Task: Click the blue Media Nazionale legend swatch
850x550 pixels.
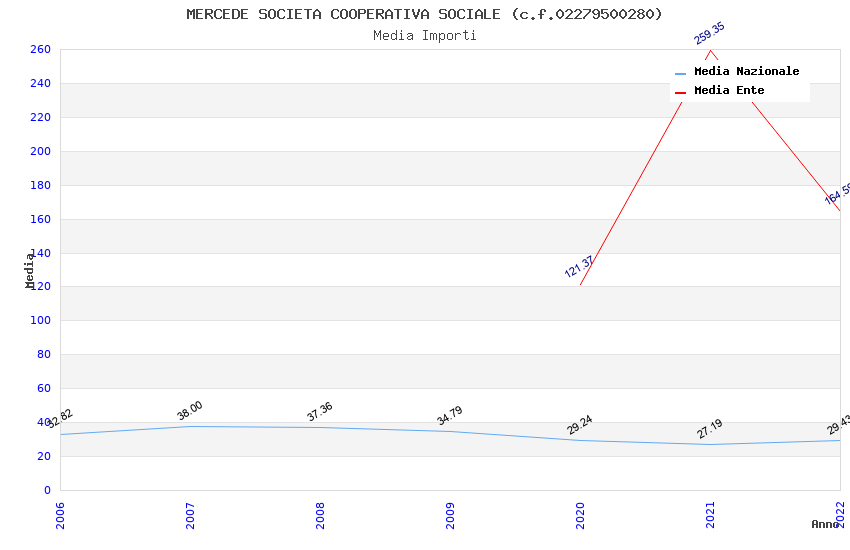Action: point(680,74)
